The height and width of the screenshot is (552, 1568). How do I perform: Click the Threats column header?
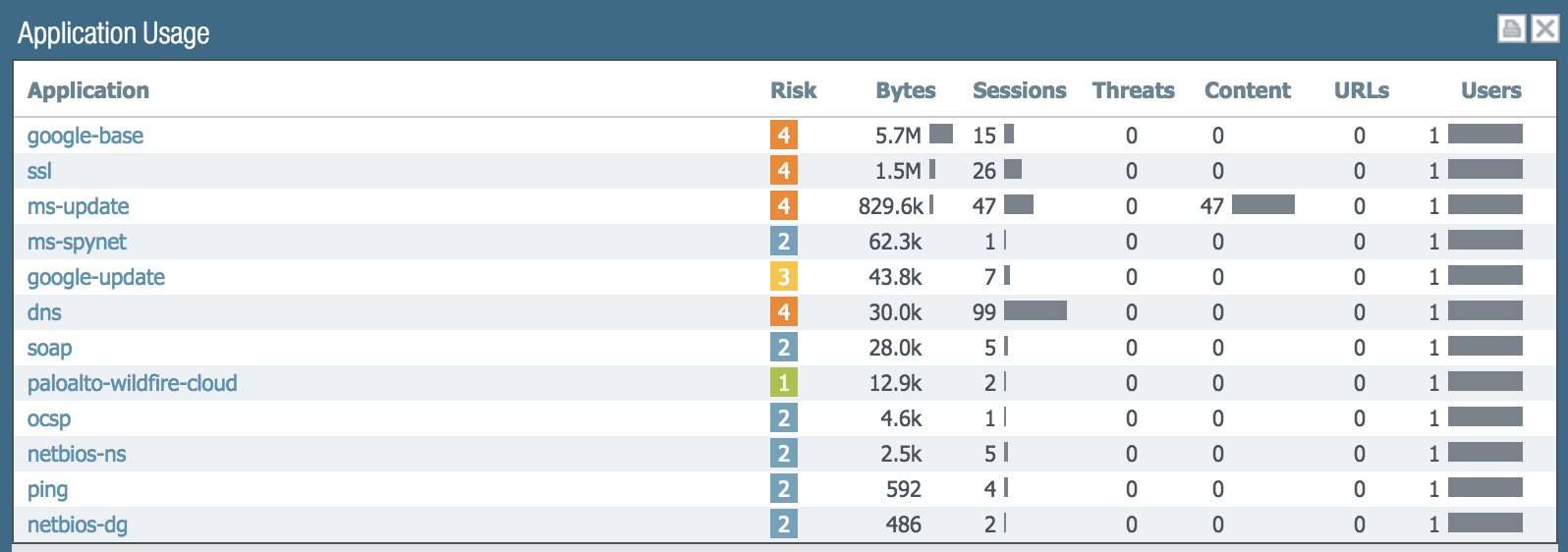click(1133, 90)
